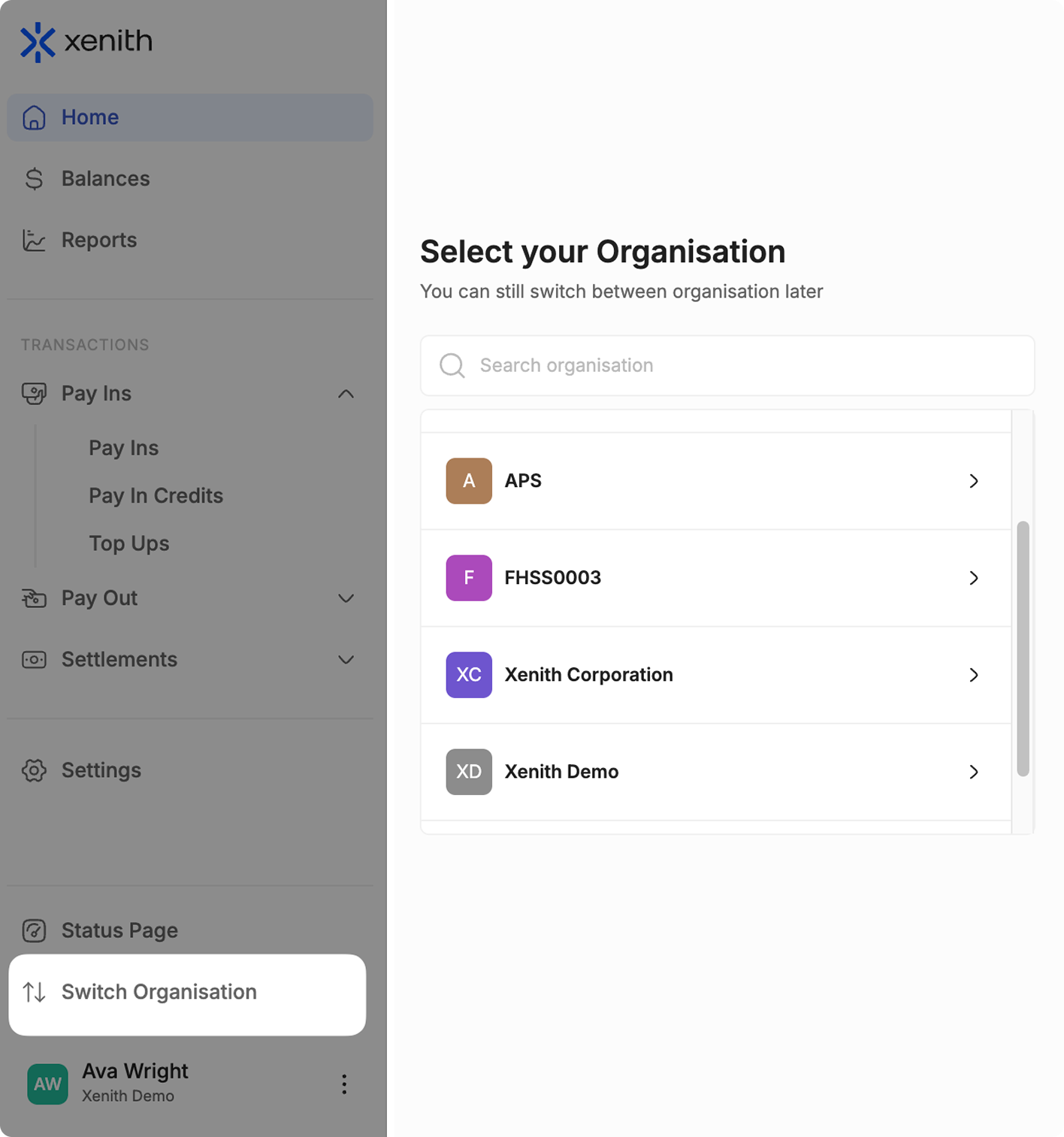Click the arrow on Xenith Corporation row

point(974,675)
